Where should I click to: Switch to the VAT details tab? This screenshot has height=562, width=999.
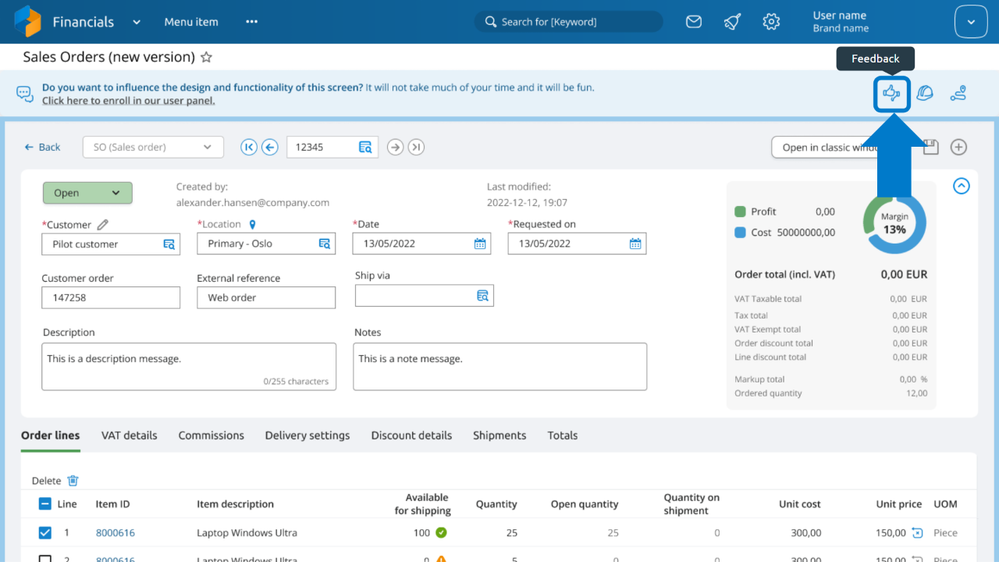click(x=129, y=435)
